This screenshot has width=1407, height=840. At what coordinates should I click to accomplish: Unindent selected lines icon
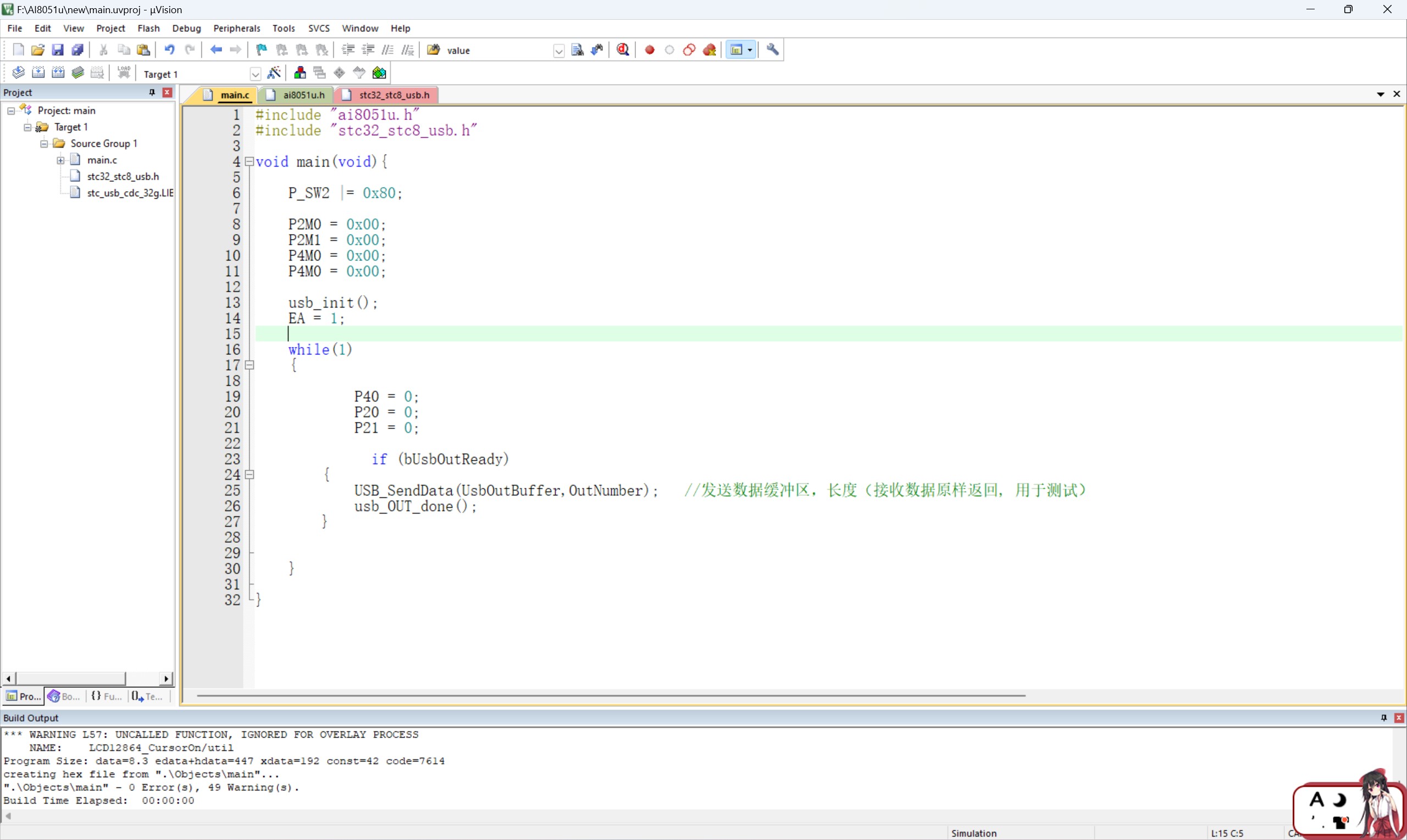pos(368,50)
